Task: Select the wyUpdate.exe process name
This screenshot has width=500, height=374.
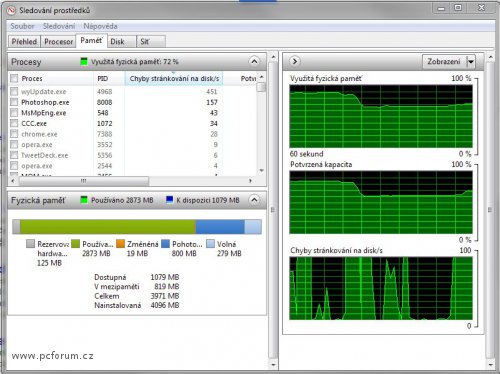Action: click(x=44, y=91)
